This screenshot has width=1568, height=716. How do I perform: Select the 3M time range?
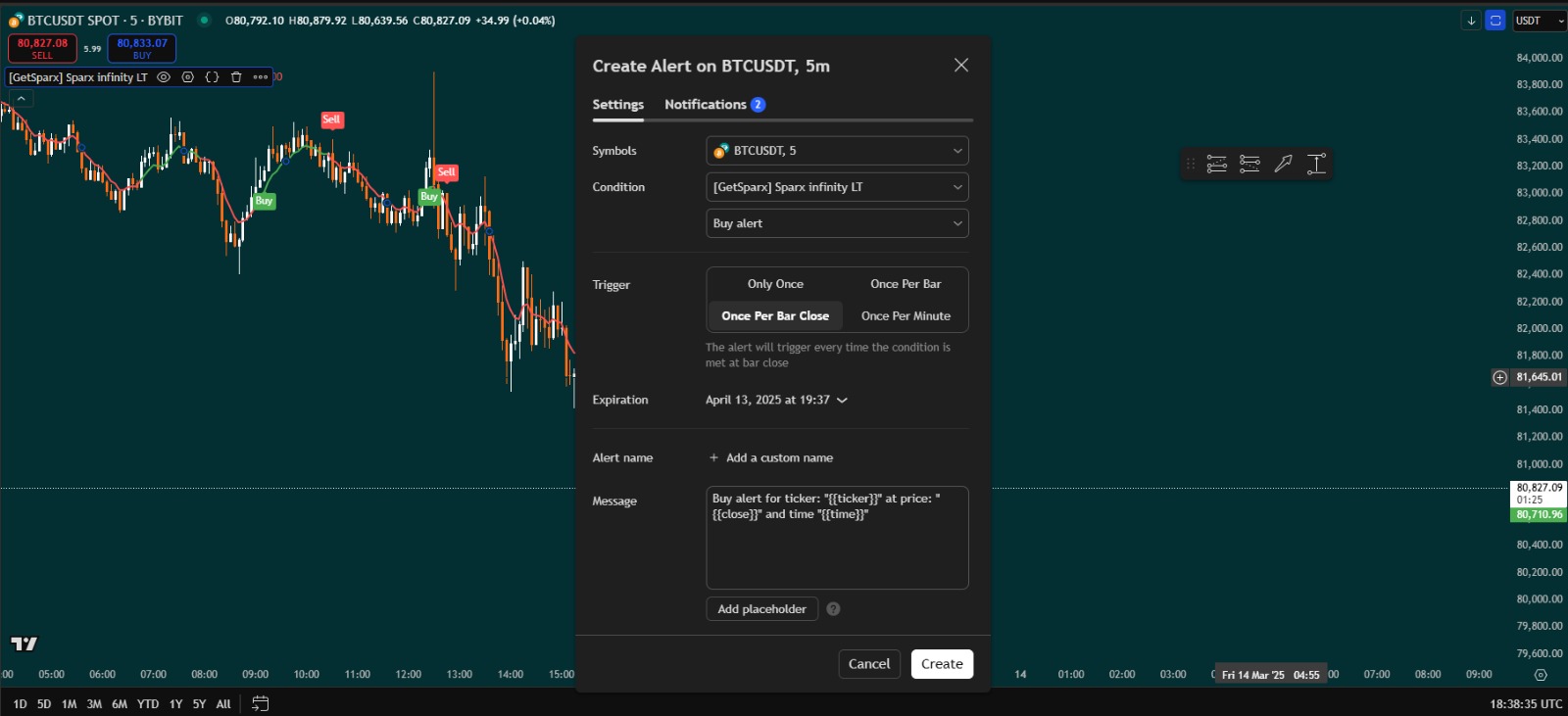pyautogui.click(x=94, y=704)
